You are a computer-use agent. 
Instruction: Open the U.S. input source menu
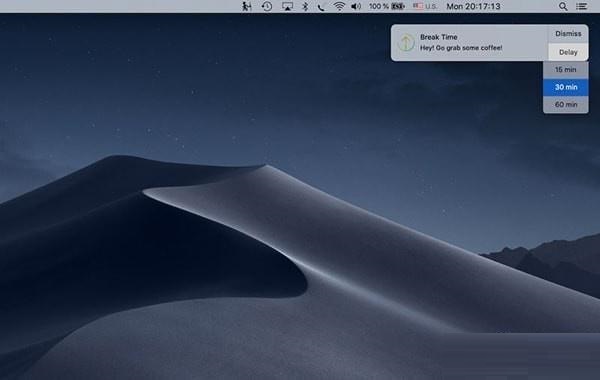425,6
